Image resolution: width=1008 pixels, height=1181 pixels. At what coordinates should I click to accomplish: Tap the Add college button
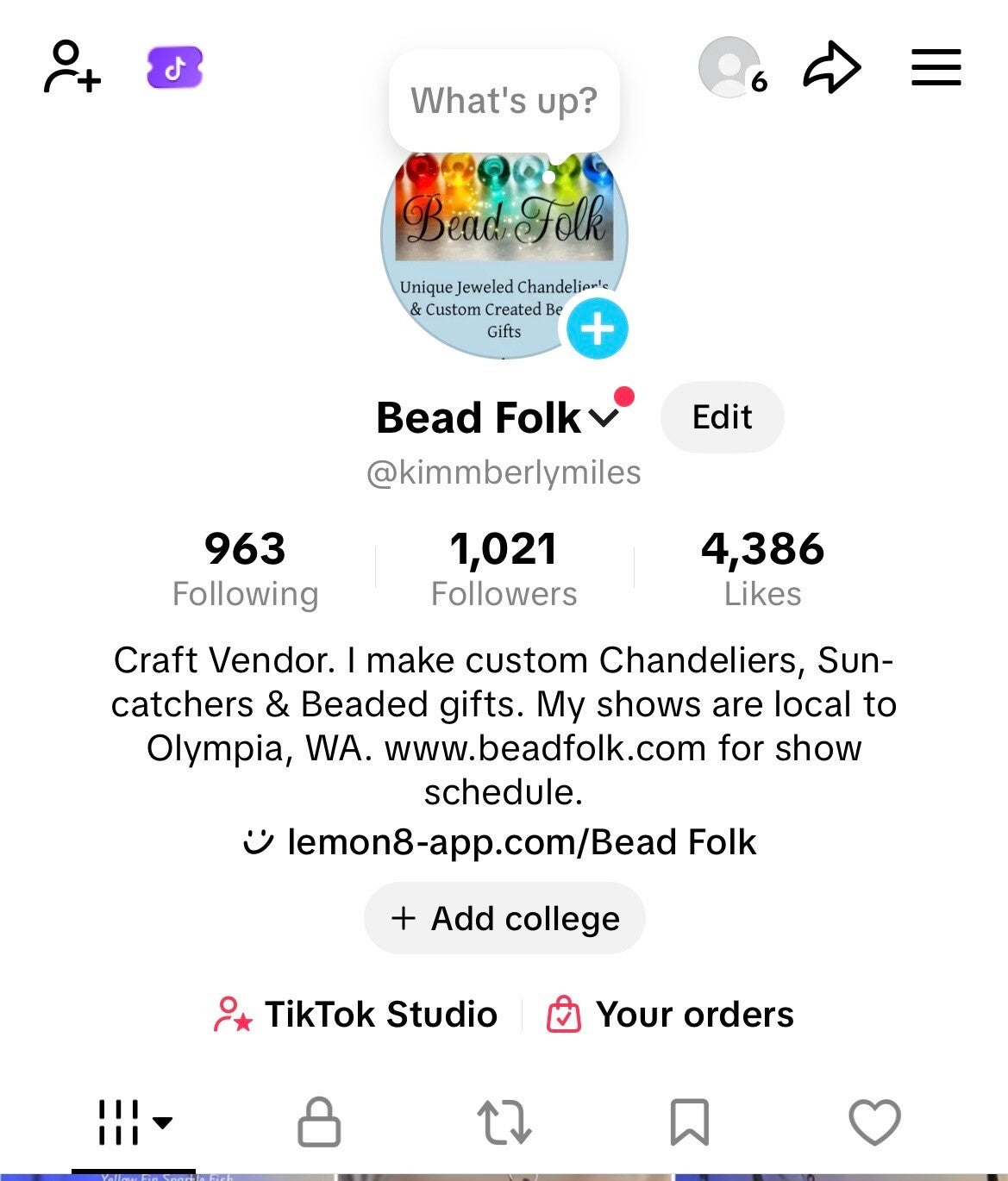pos(504,919)
